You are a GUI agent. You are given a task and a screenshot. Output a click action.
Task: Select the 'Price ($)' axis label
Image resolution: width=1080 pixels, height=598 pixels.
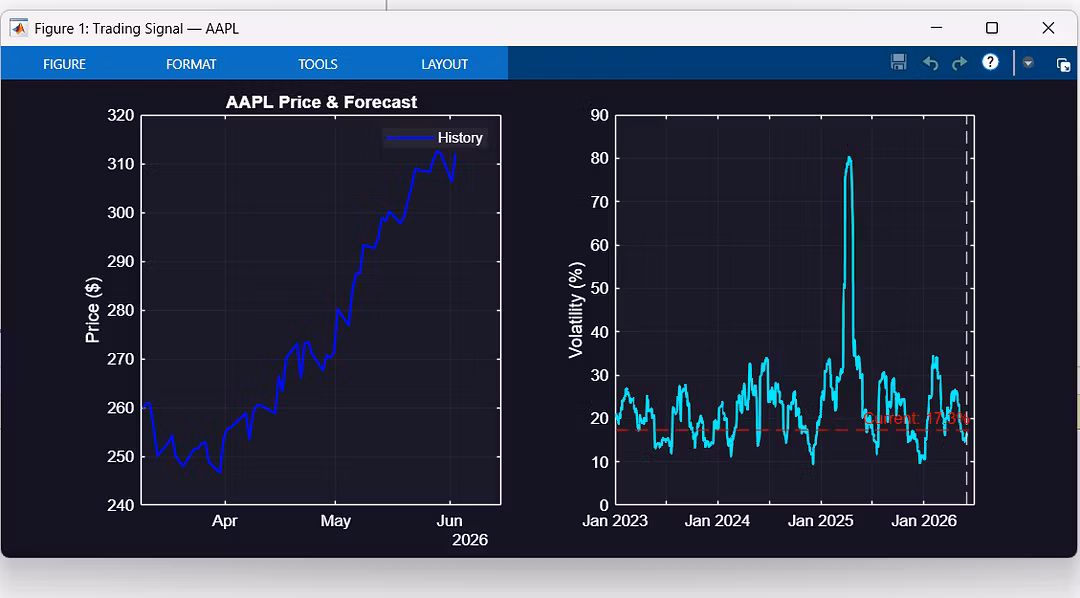(x=93, y=310)
